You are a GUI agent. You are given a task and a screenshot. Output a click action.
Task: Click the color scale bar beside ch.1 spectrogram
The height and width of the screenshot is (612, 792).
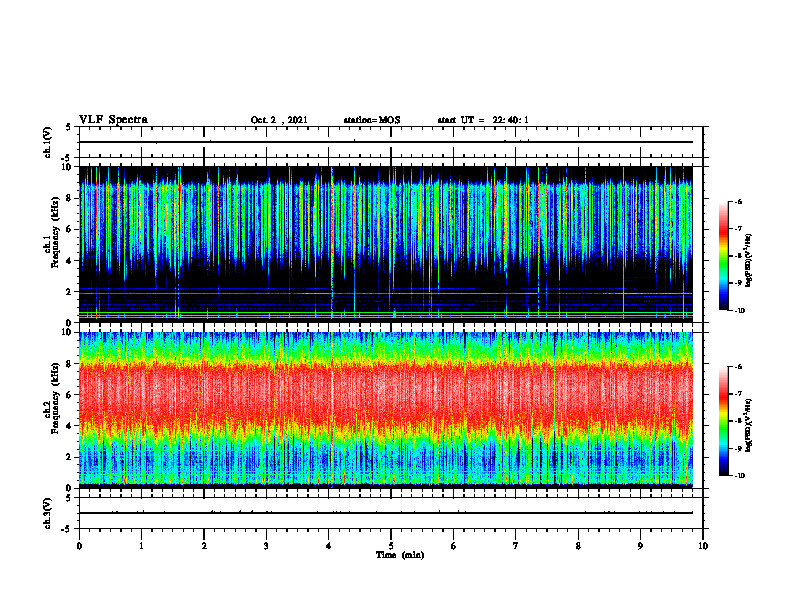pyautogui.click(x=724, y=256)
